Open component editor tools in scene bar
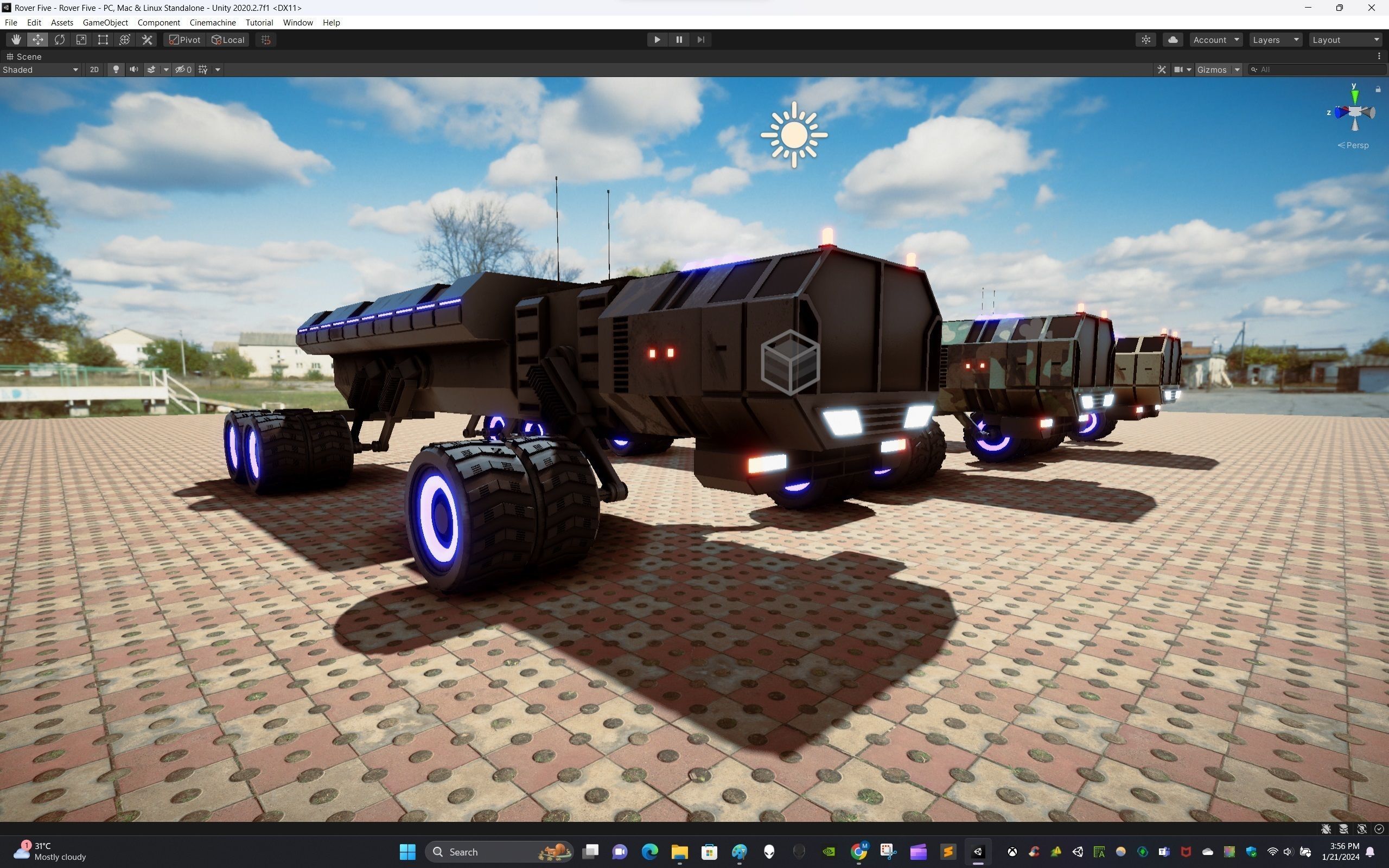The image size is (1389, 868). pyautogui.click(x=1162, y=69)
